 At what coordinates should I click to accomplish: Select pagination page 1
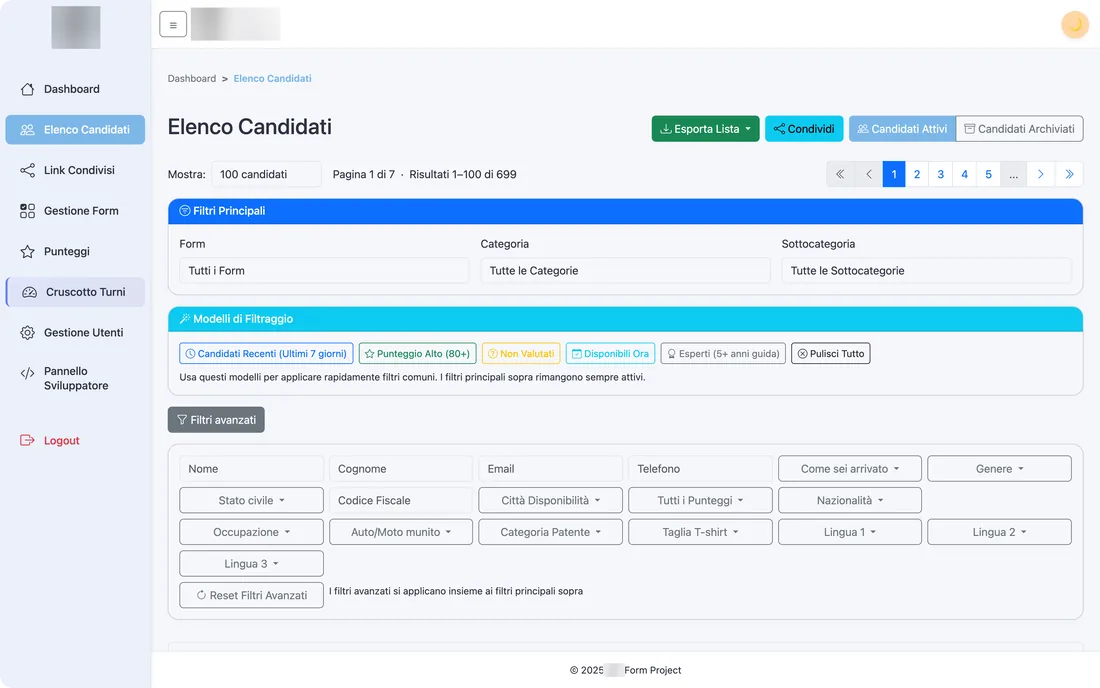(894, 174)
